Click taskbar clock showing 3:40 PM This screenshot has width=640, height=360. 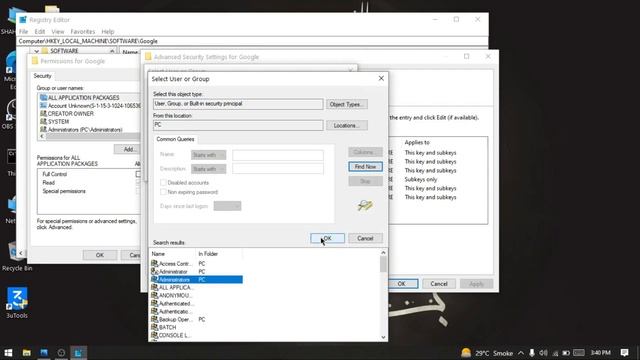tap(600, 353)
